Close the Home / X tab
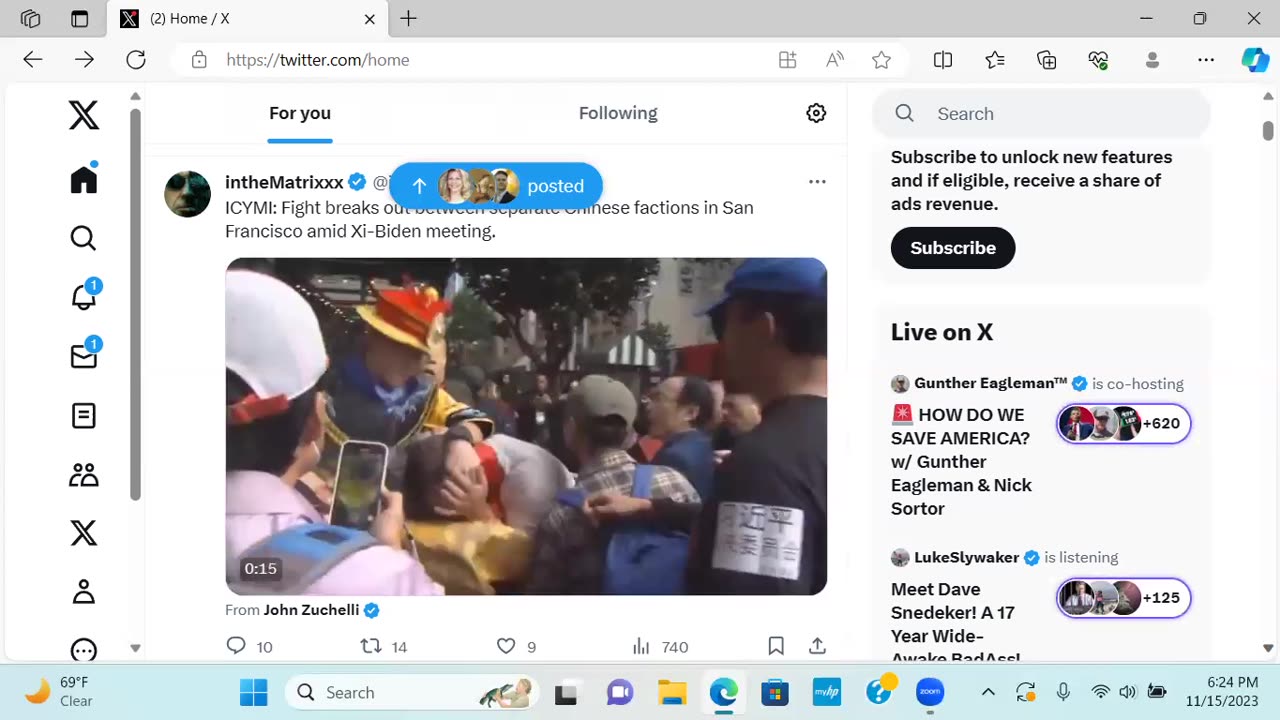1280x720 pixels. point(369,19)
